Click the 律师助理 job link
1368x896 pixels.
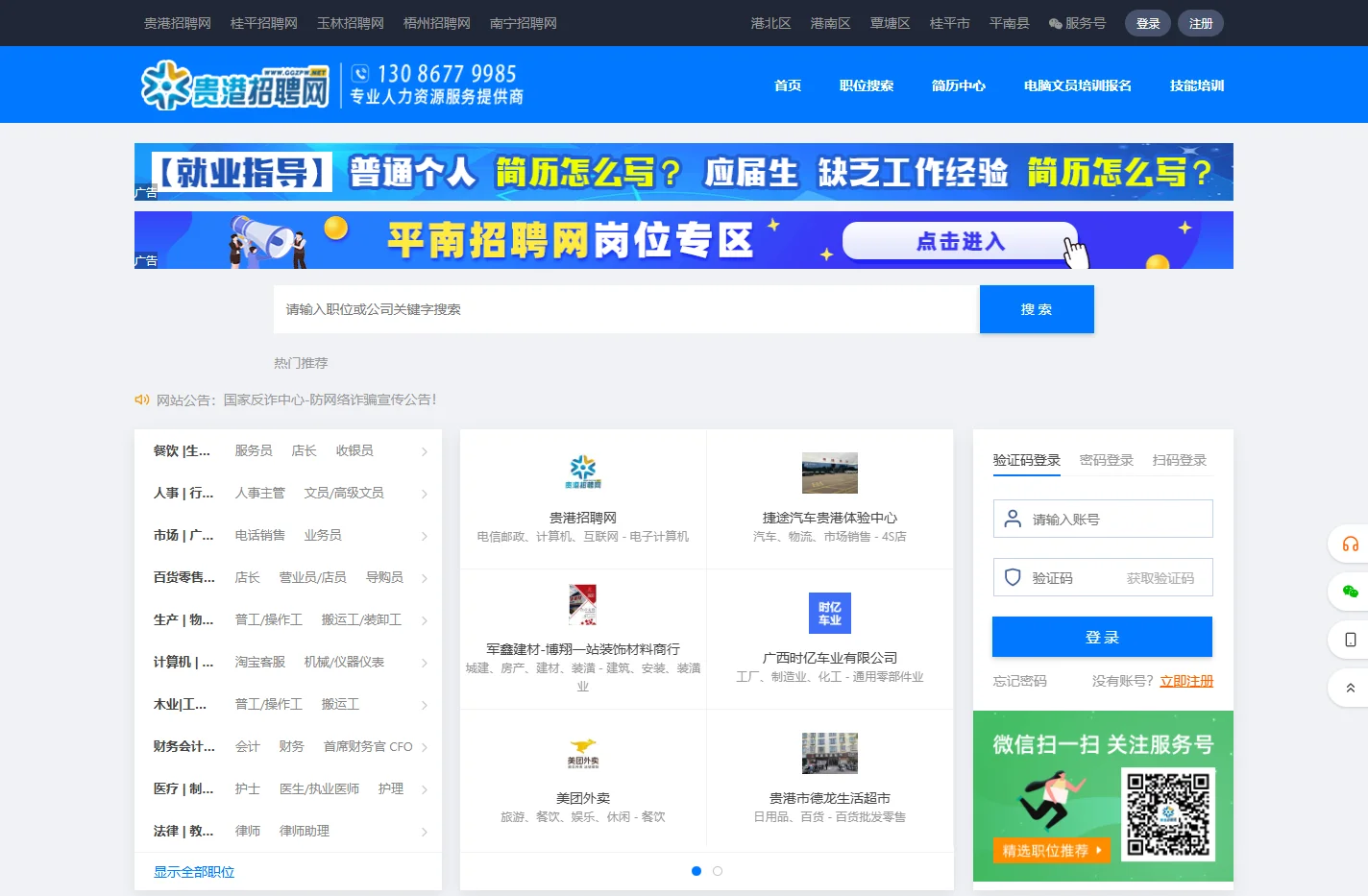[x=305, y=831]
